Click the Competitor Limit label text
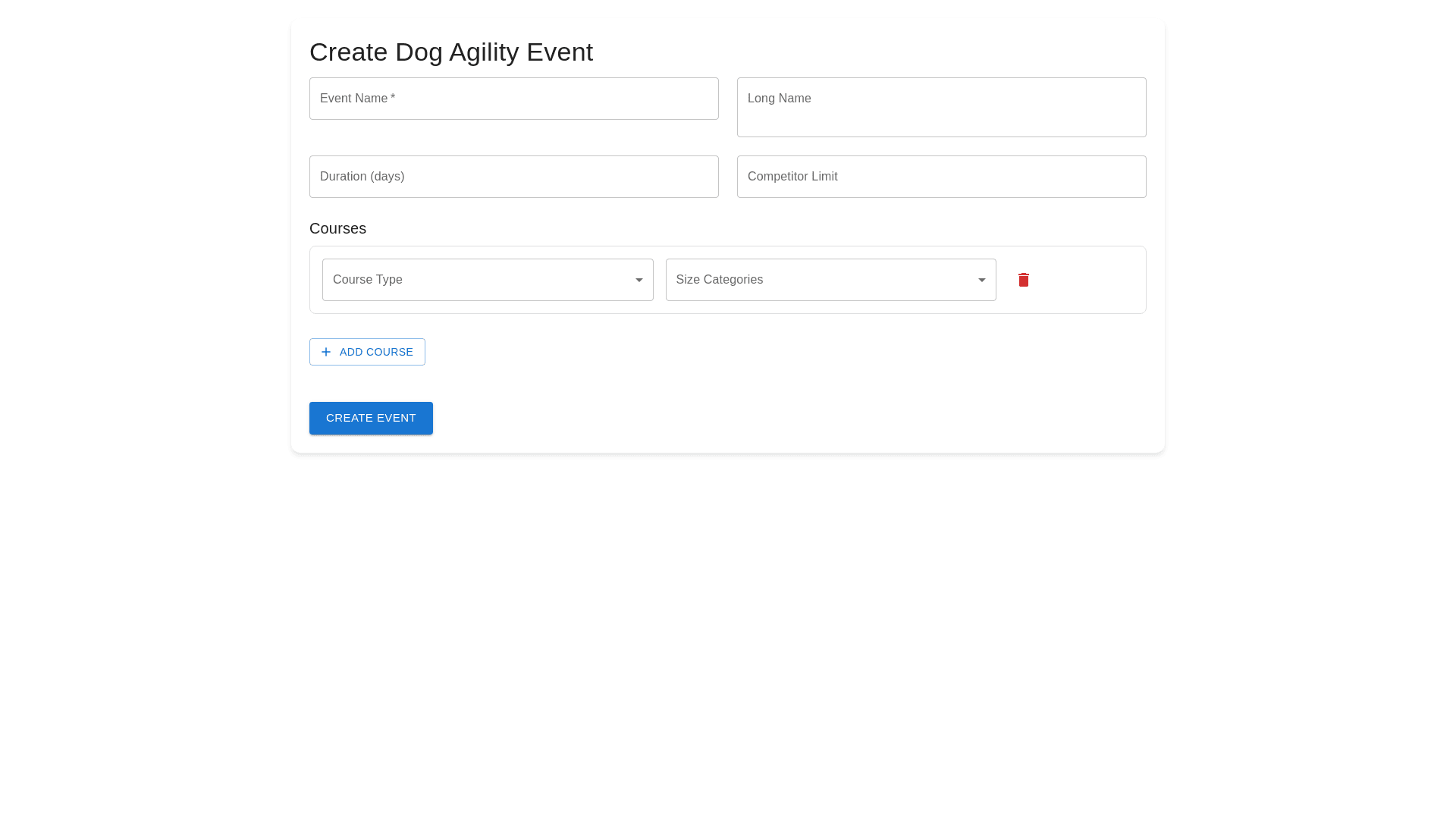This screenshot has height=819, width=1456. pos(792,177)
